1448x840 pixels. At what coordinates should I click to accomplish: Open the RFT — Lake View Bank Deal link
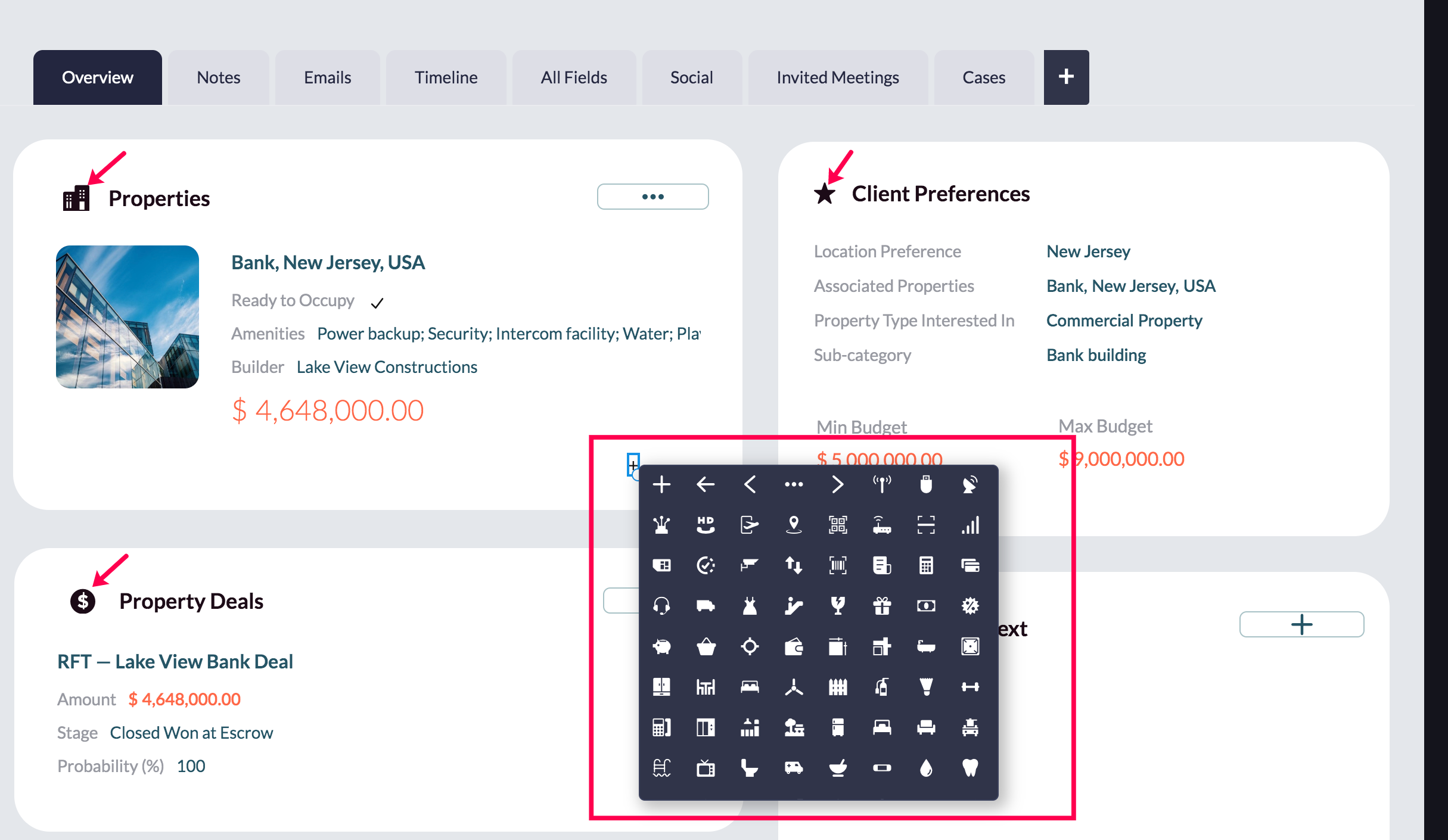coord(175,661)
